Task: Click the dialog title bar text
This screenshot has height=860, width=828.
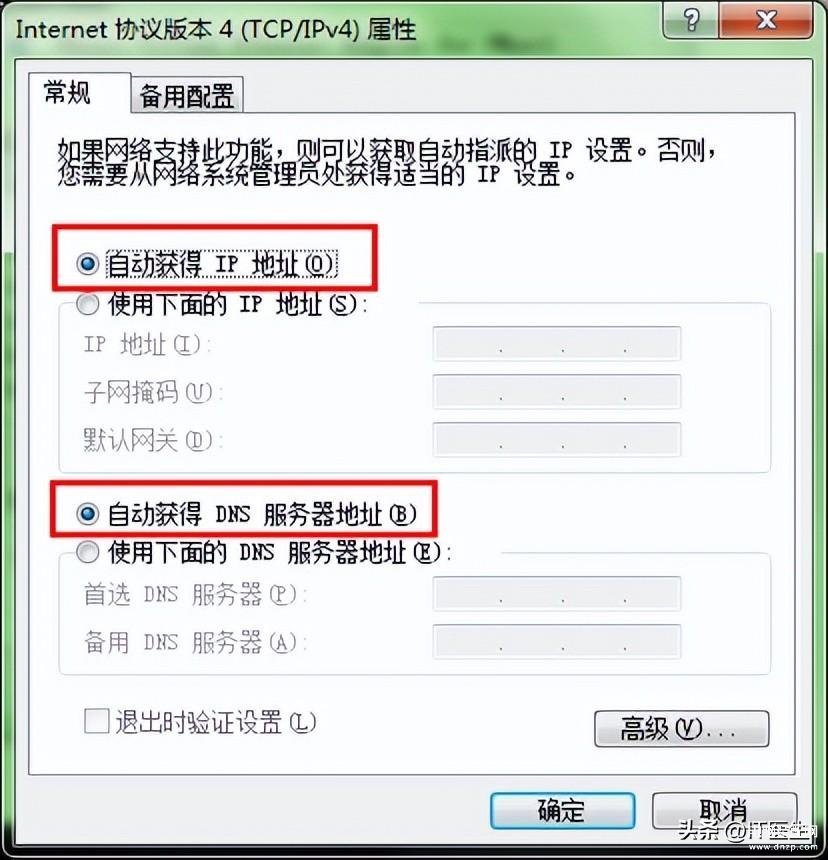Action: point(215,29)
